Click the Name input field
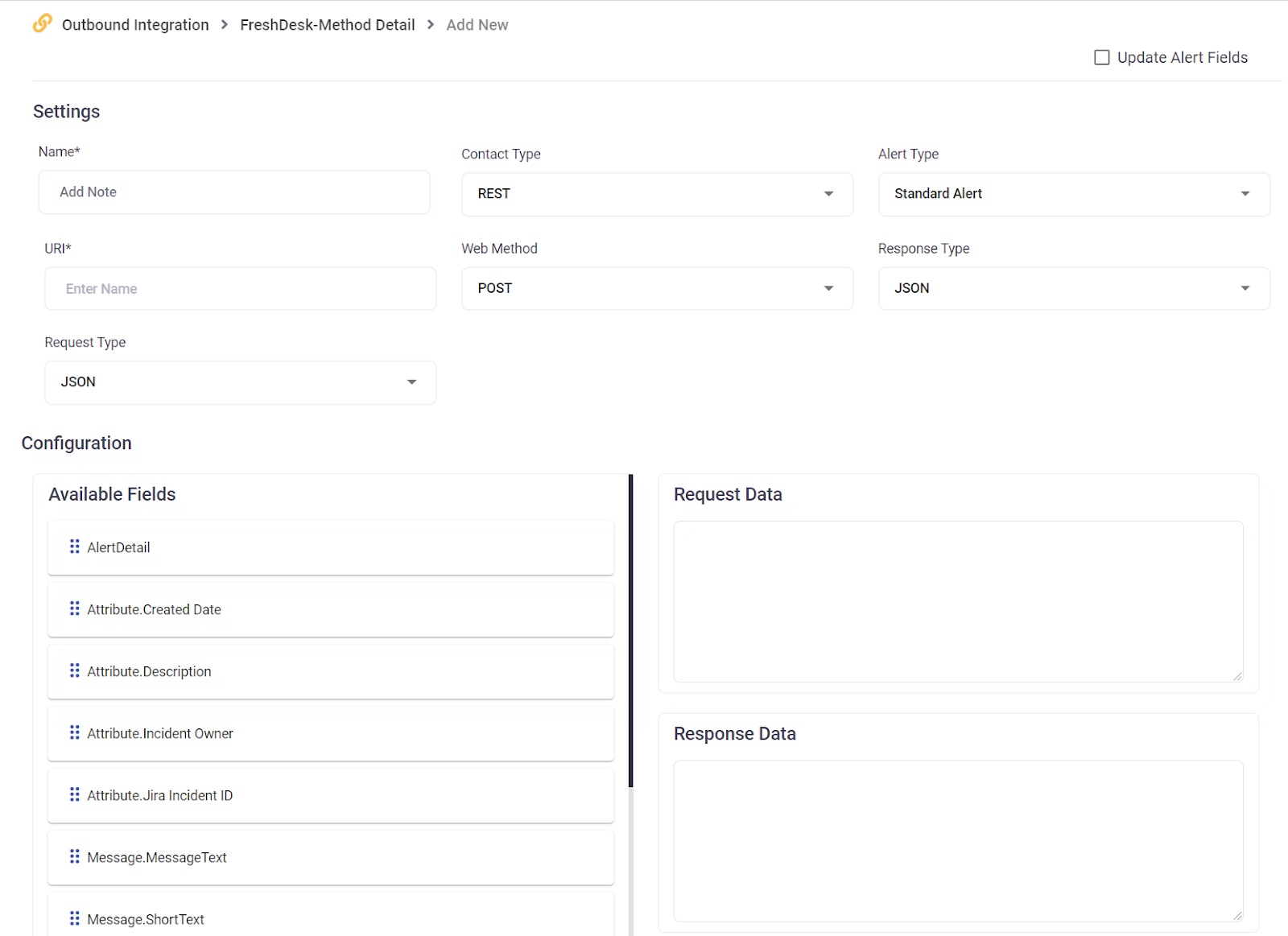 pos(233,192)
